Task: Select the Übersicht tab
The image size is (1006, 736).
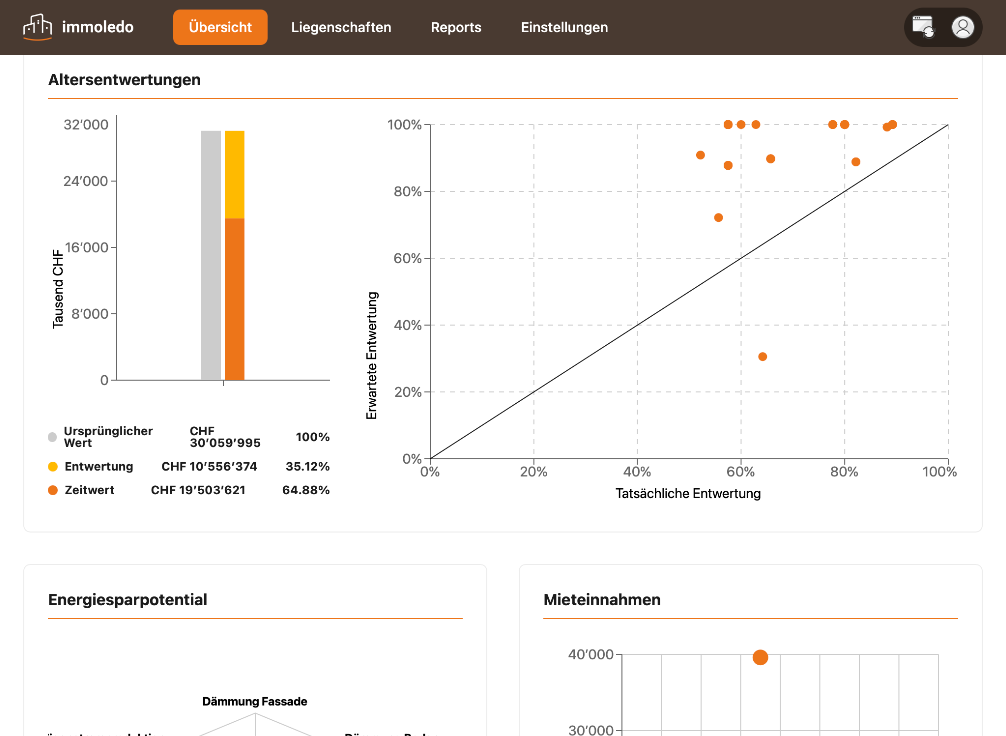Action: [220, 27]
